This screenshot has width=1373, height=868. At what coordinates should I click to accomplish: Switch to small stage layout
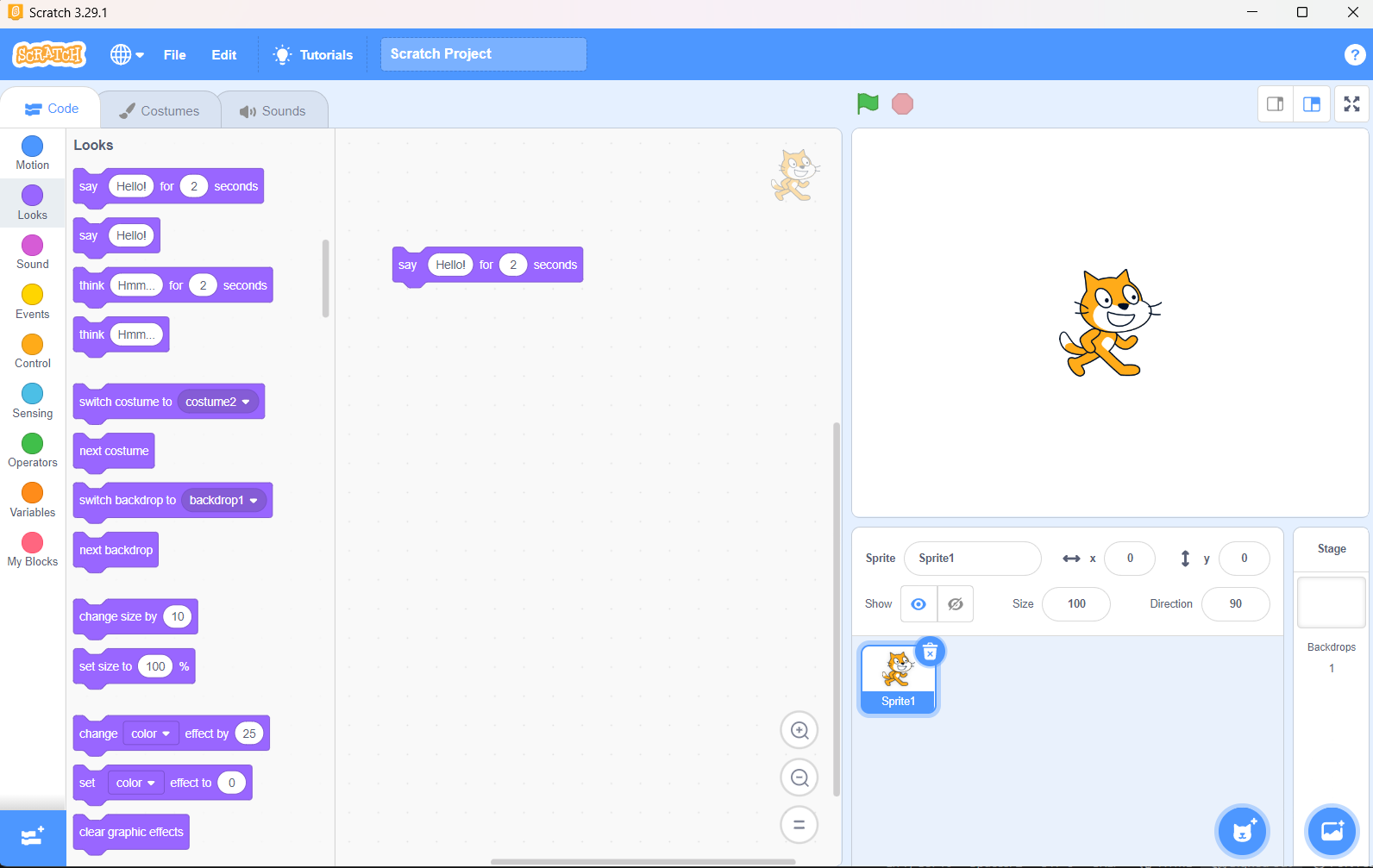(1275, 104)
